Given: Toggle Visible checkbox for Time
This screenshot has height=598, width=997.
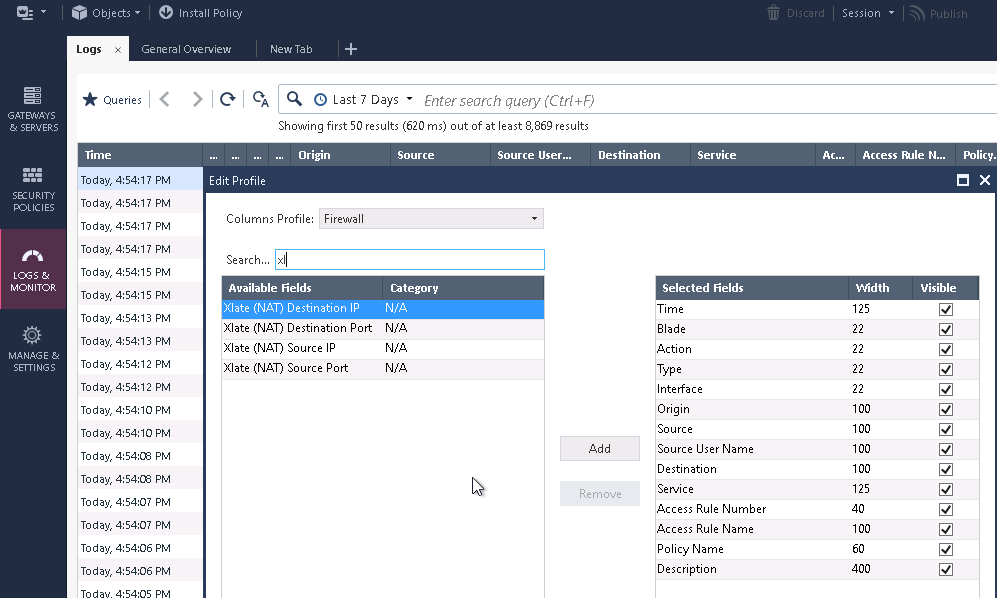Looking at the screenshot, I should [x=946, y=309].
